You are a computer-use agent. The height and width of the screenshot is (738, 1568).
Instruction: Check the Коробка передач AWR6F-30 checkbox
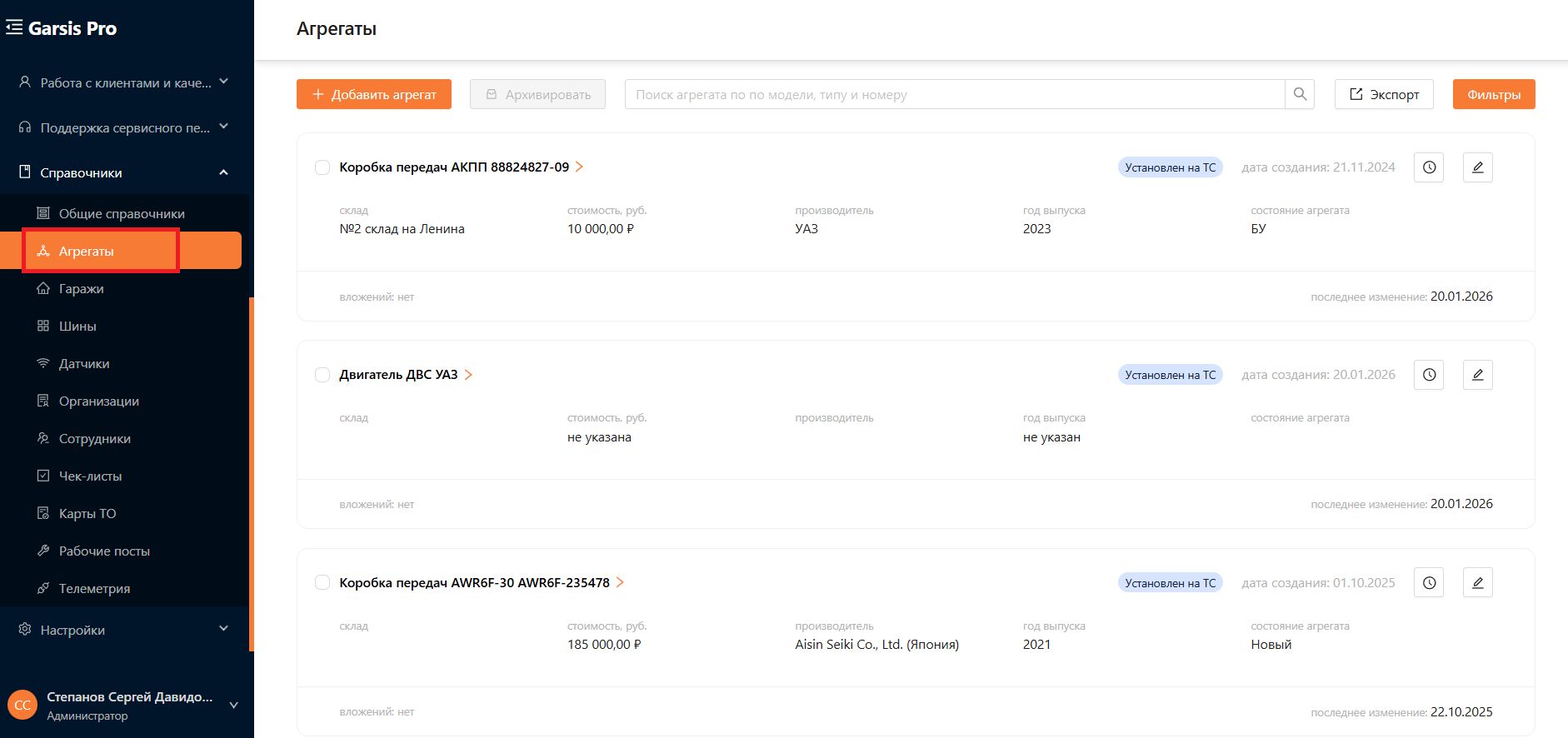(322, 582)
